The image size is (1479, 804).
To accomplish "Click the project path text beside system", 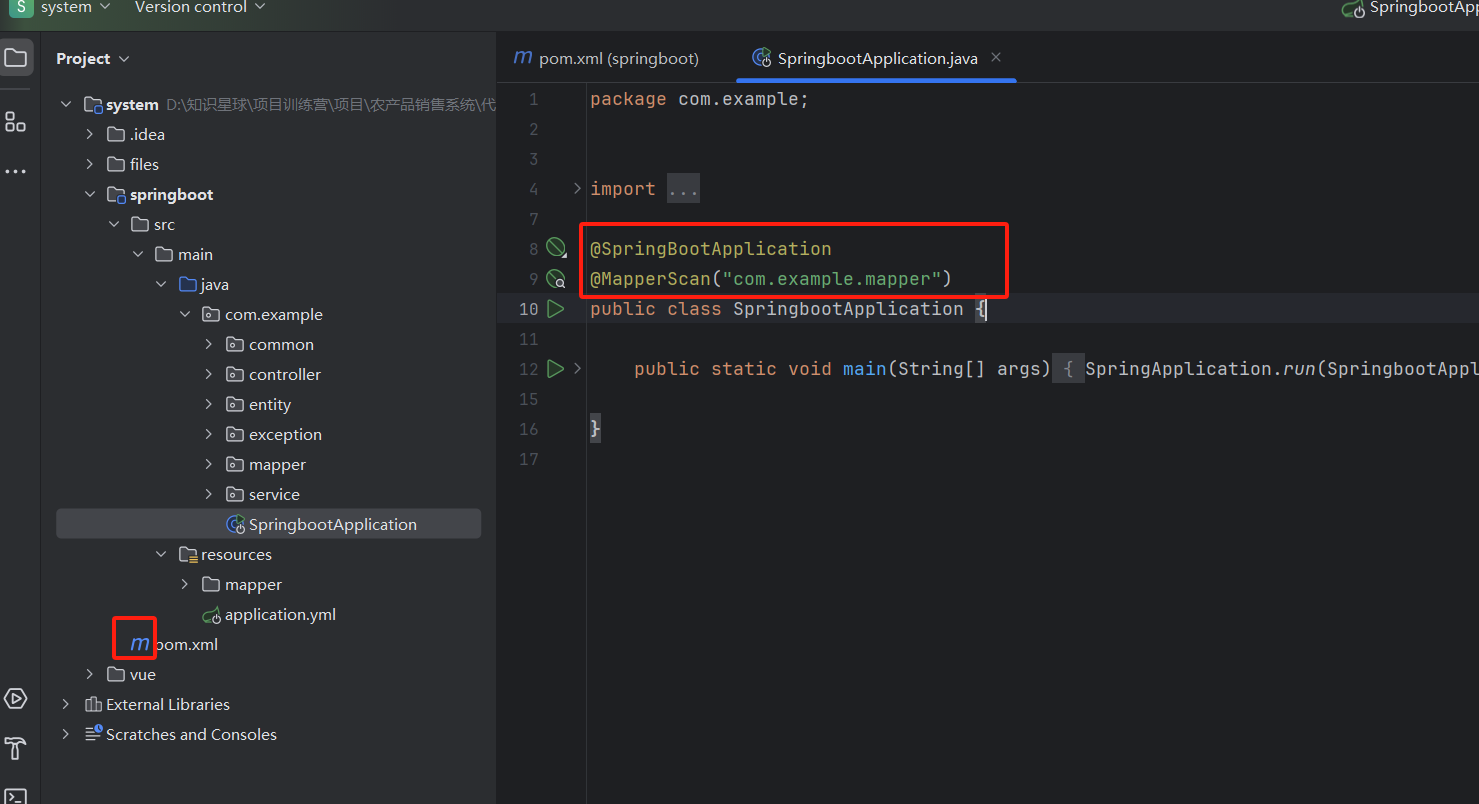I will point(331,104).
